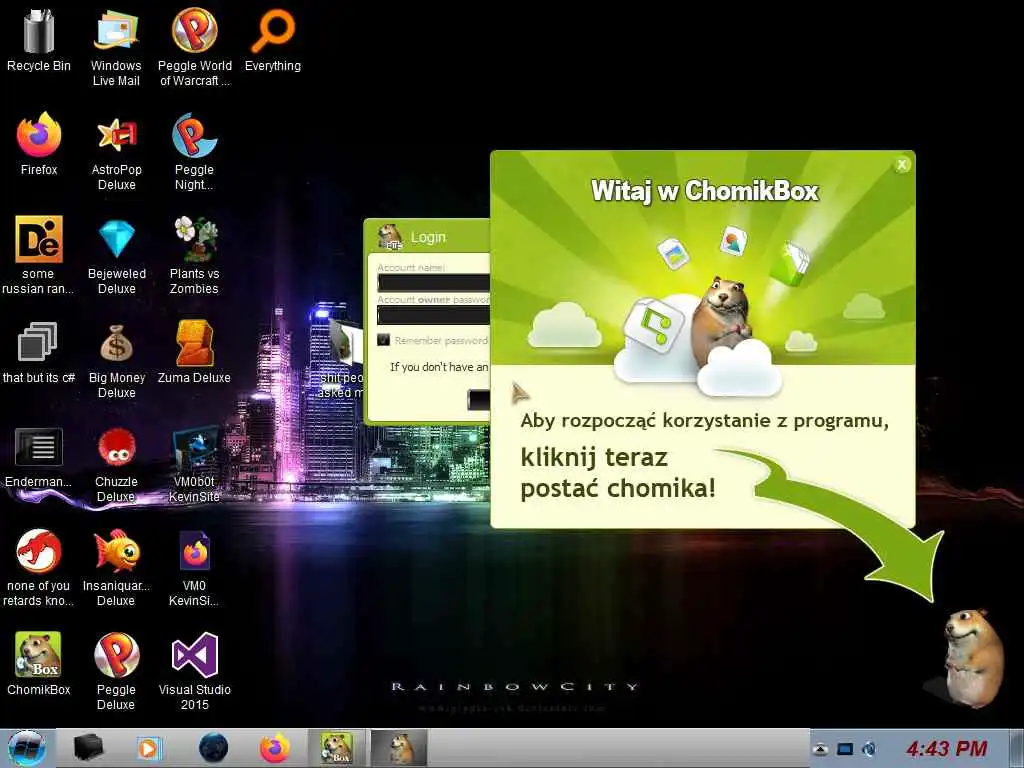The image size is (1024, 768).
Task: Launch Bejeweled Deluxe from desktop
Action: [x=116, y=240]
